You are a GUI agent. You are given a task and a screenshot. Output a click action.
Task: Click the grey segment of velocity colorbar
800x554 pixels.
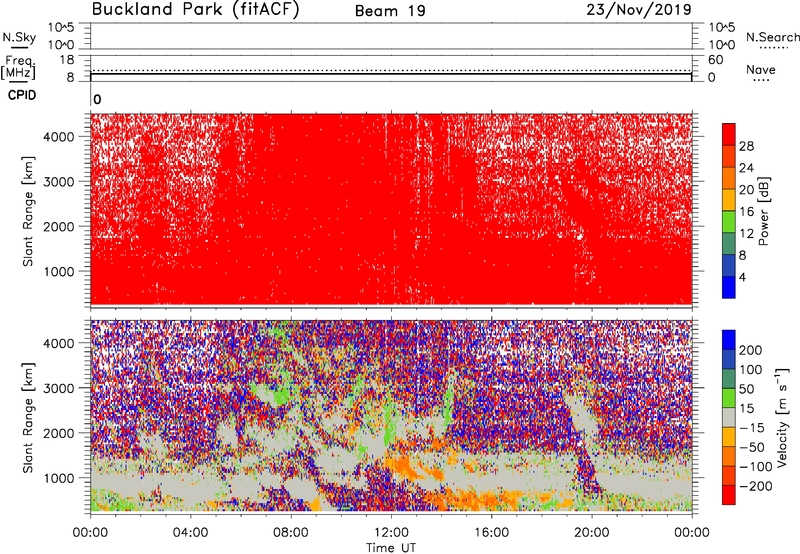point(729,418)
